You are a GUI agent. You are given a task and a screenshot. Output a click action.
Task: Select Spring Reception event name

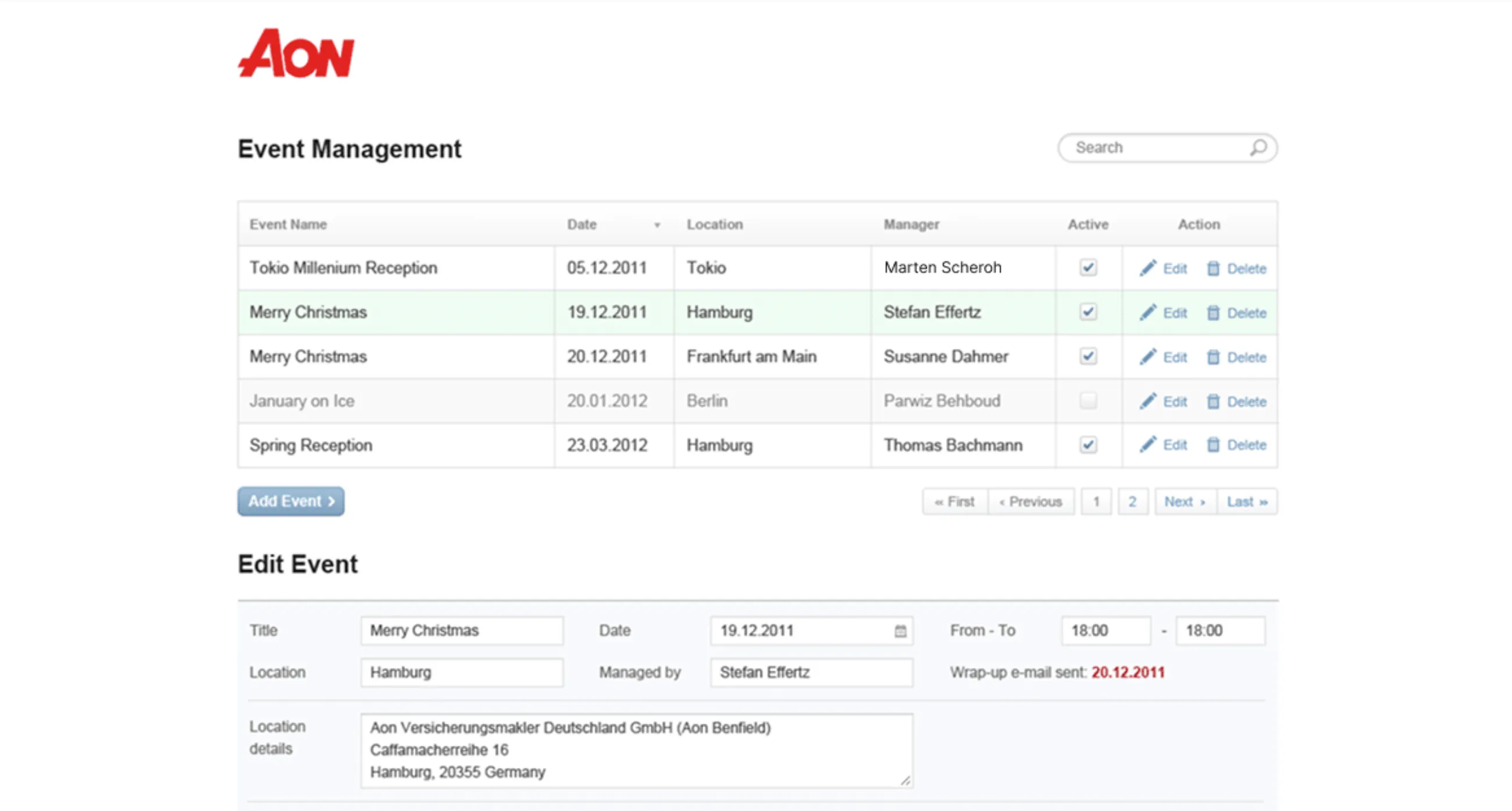pyautogui.click(x=311, y=445)
